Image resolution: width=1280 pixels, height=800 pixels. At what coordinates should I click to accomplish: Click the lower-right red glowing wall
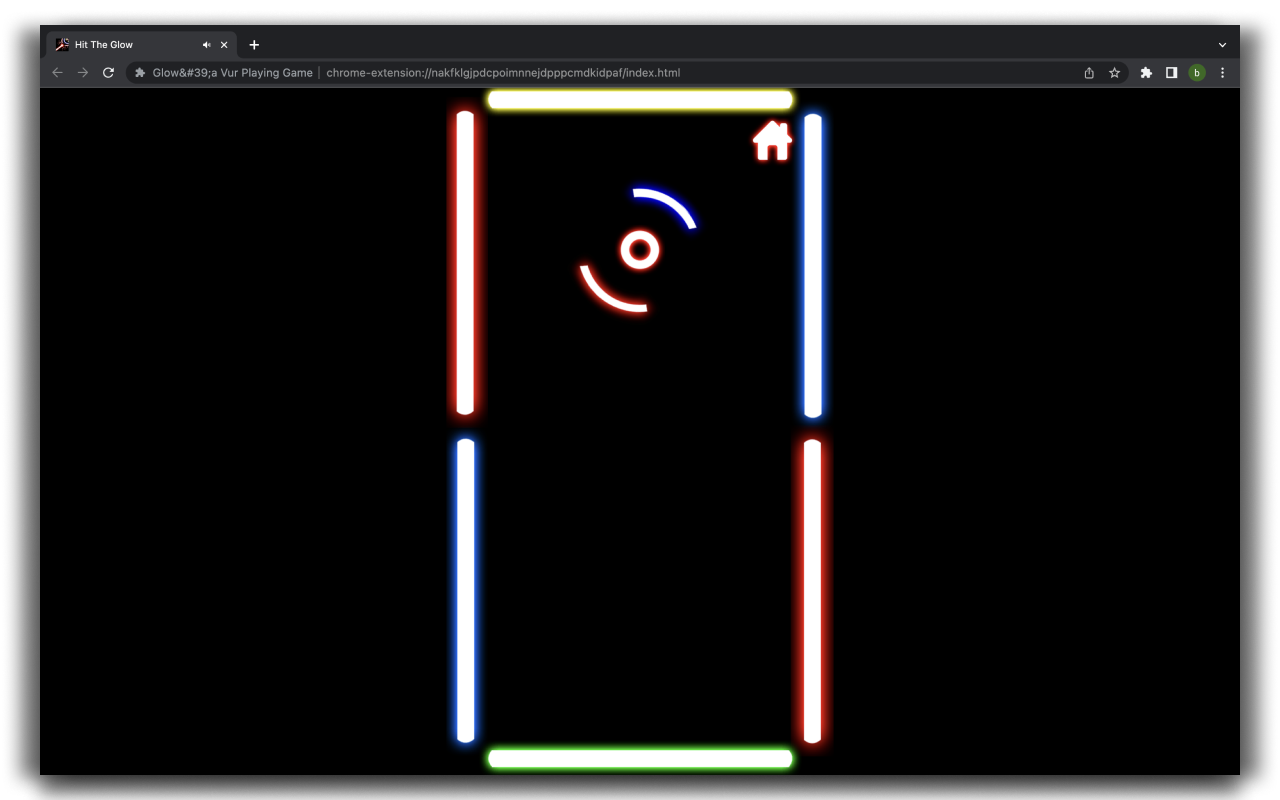[813, 591]
